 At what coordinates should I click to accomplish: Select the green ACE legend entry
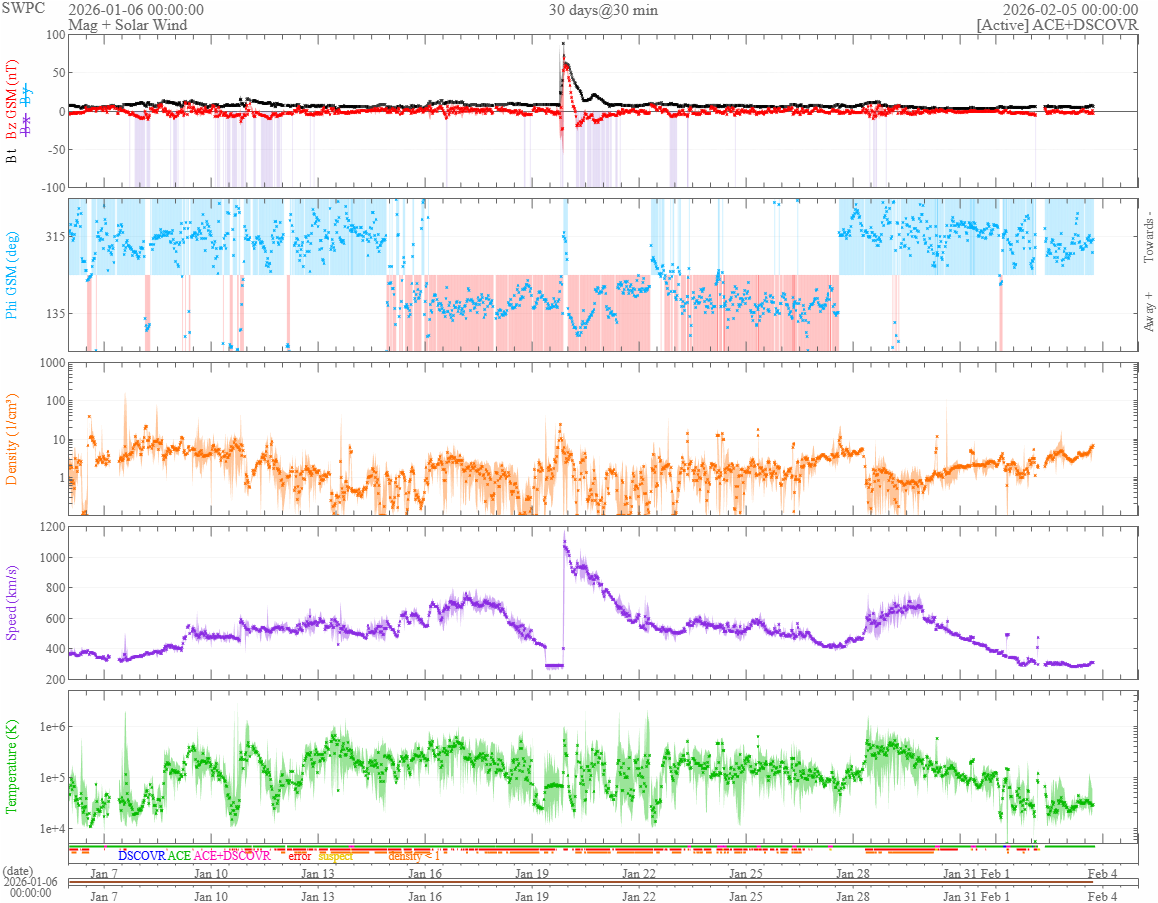click(179, 856)
